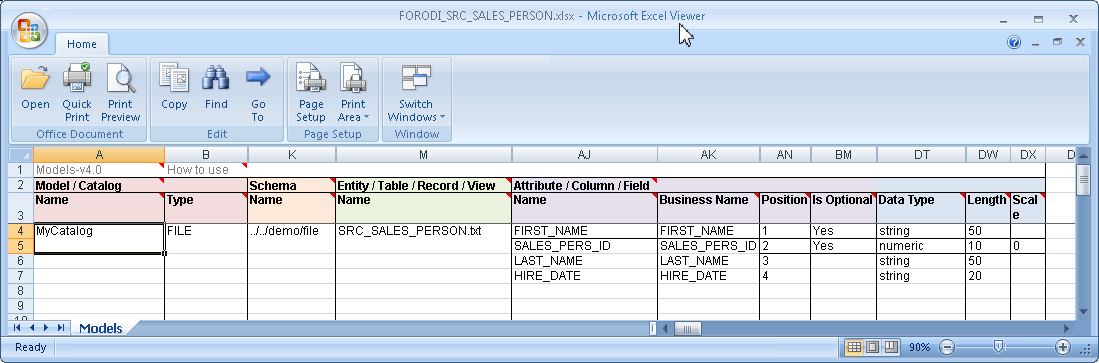Viewport: 1099px width, 363px height.
Task: Click the Quick Print icon
Action: click(x=77, y=93)
